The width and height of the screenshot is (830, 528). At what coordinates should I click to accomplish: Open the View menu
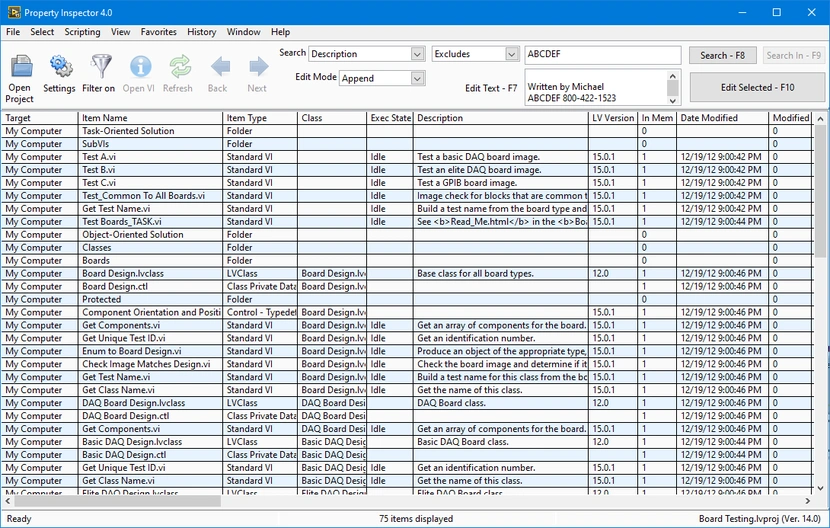[x=120, y=32]
